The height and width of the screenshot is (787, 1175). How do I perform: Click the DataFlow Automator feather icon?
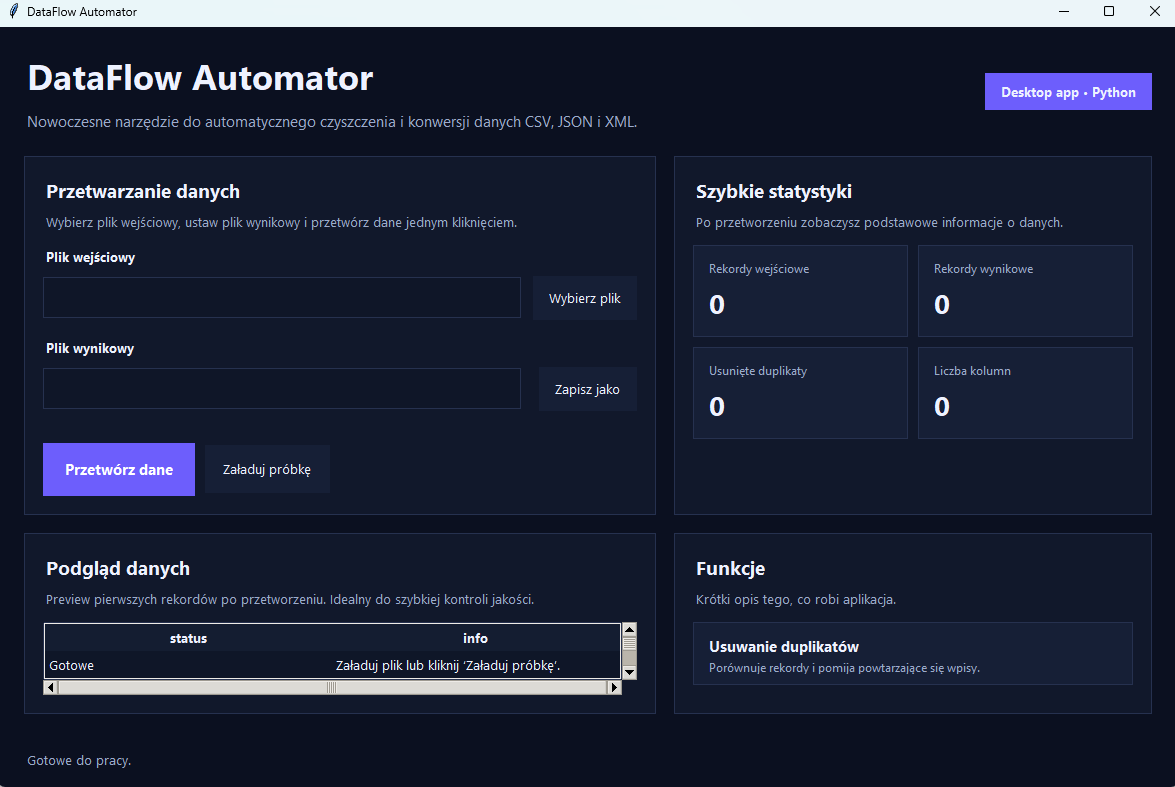13,11
